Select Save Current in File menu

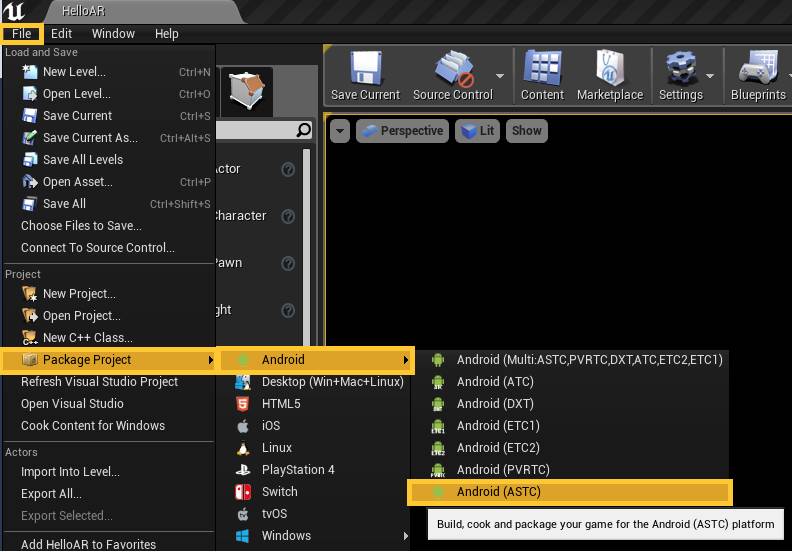[108, 116]
